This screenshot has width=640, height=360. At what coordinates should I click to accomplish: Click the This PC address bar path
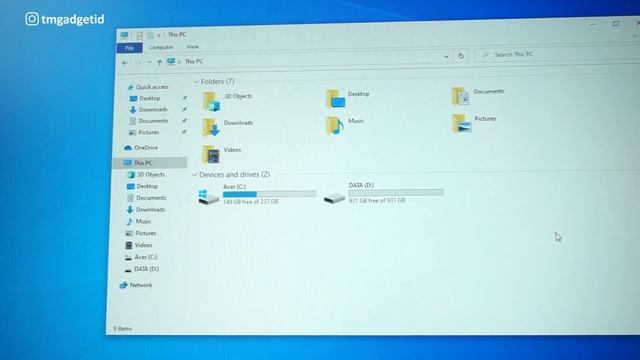tap(194, 61)
